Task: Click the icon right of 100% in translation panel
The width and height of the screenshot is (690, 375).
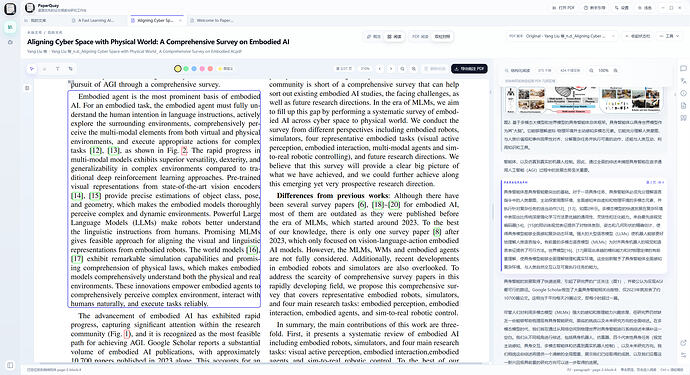Action: [616, 70]
